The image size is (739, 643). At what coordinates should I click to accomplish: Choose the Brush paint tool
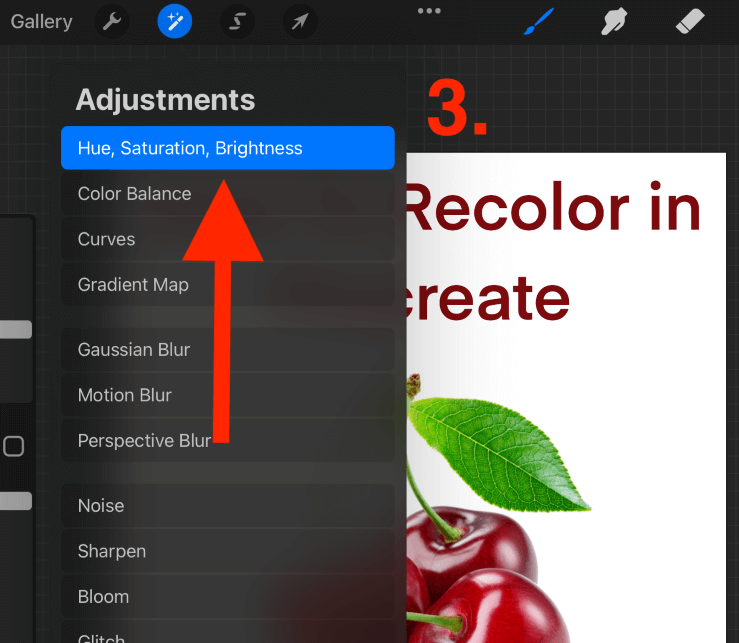pyautogui.click(x=538, y=22)
